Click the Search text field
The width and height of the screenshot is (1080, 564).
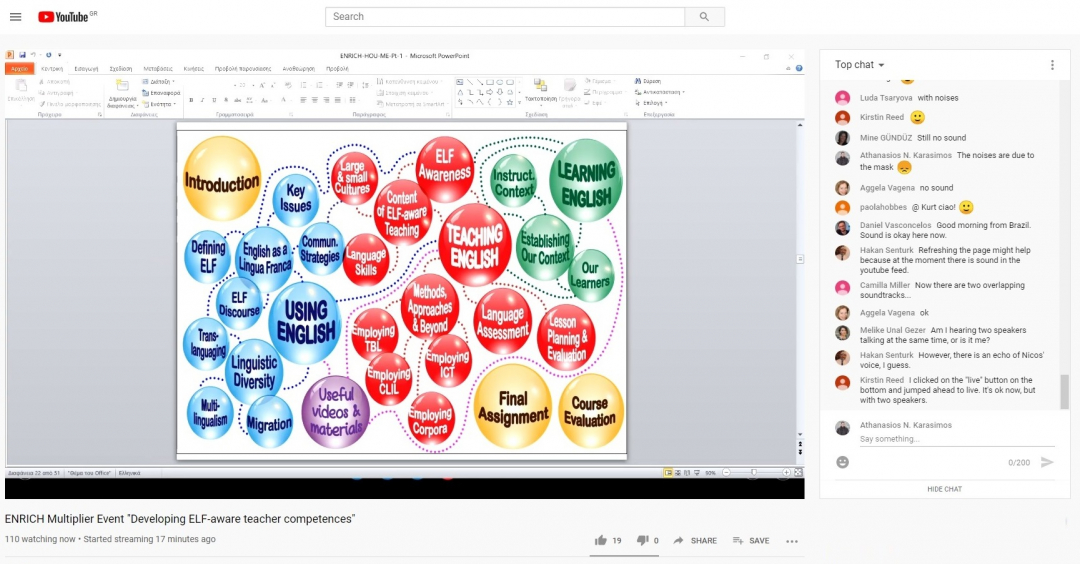tap(505, 17)
